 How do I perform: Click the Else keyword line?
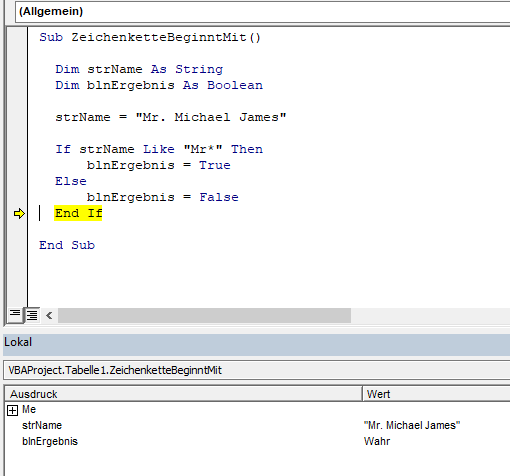71,181
